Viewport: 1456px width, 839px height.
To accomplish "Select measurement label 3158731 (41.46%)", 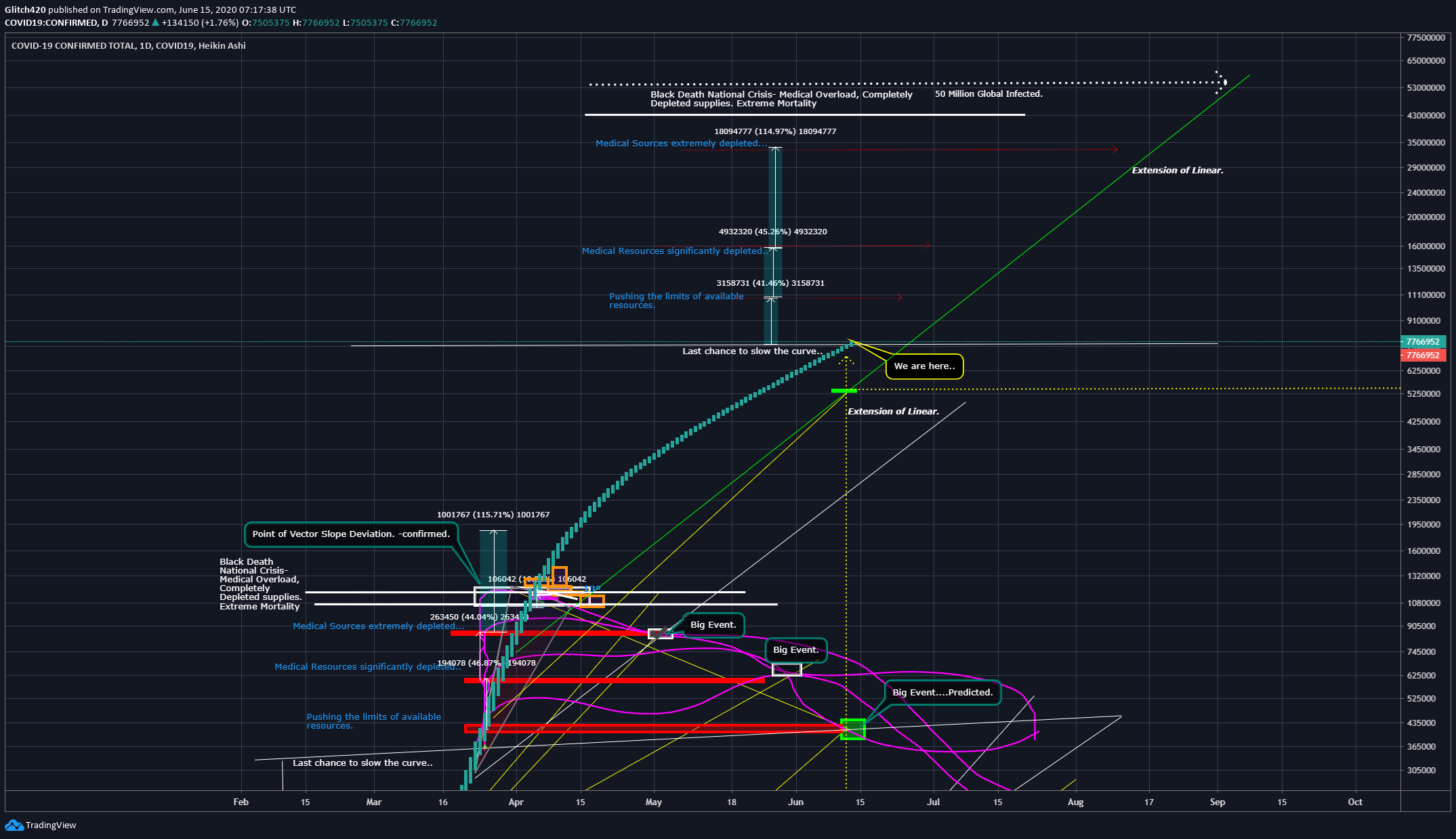I will coord(770,283).
